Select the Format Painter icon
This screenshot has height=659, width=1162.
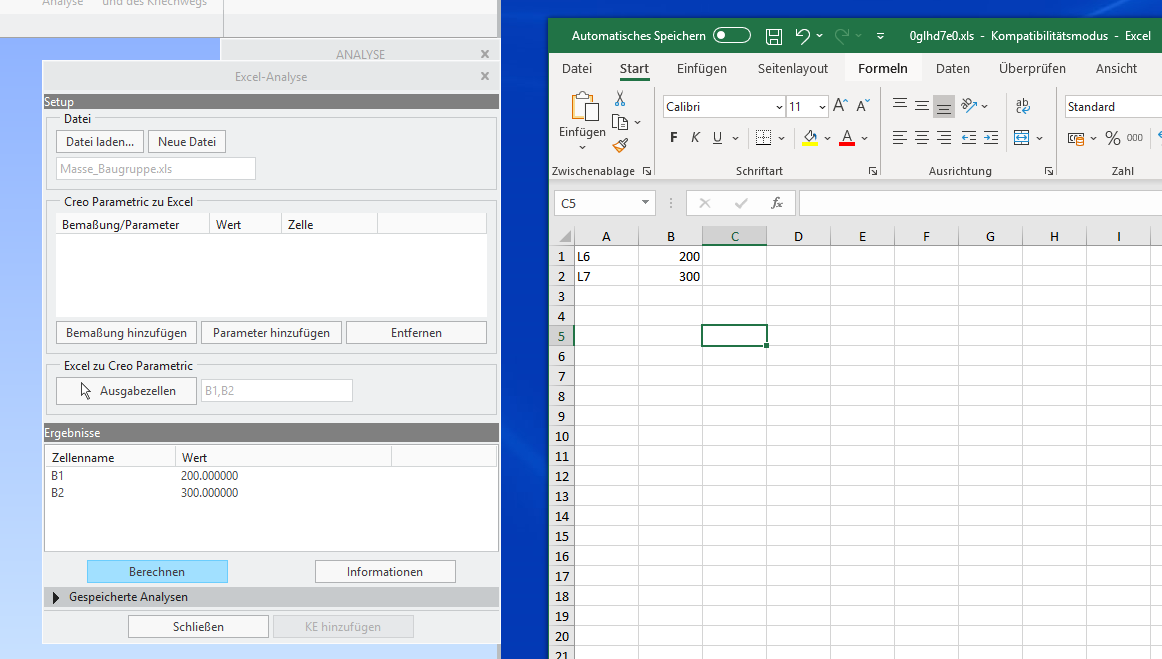[x=620, y=145]
